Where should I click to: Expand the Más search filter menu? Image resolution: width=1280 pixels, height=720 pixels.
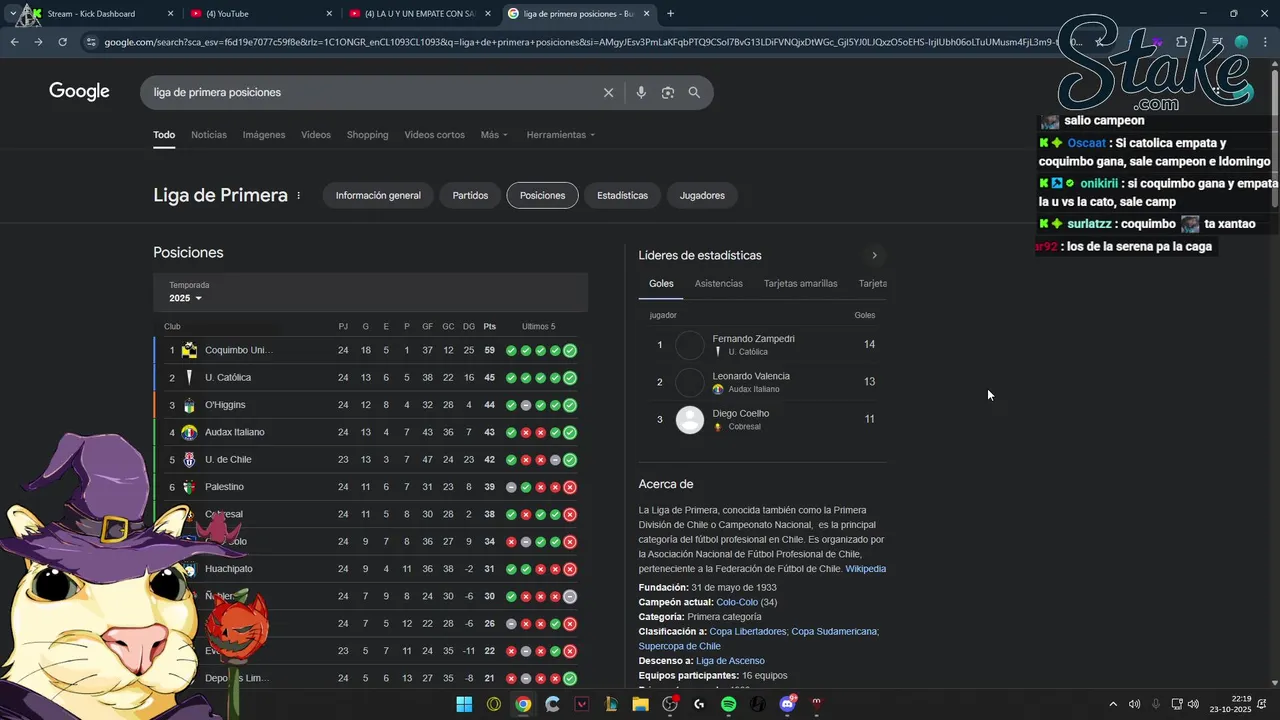pos(494,135)
